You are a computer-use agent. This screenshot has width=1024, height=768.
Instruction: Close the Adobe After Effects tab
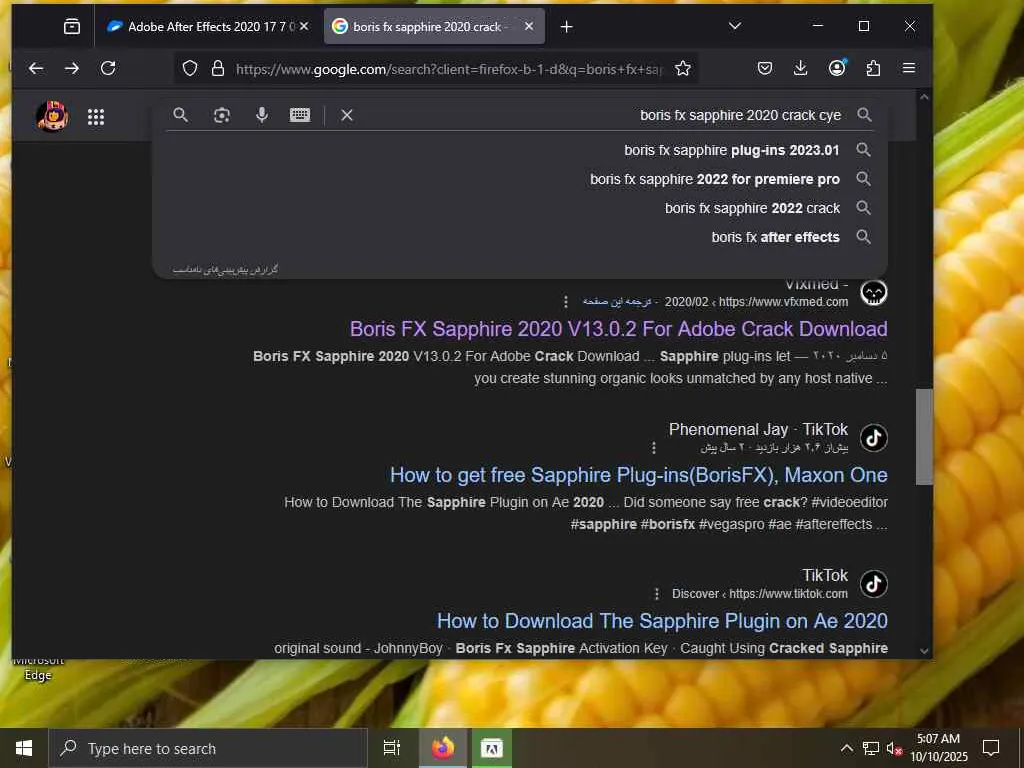(x=304, y=26)
